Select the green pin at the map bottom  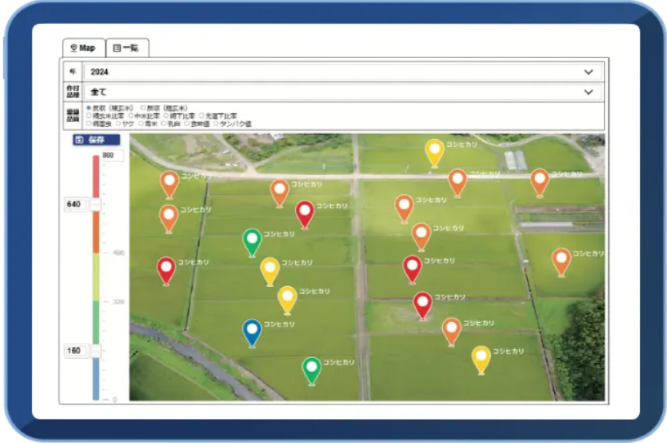tap(312, 368)
